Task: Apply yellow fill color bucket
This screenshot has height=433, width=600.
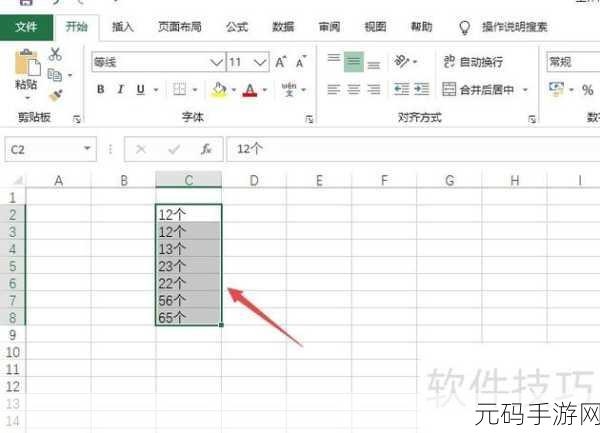Action: 219,90
